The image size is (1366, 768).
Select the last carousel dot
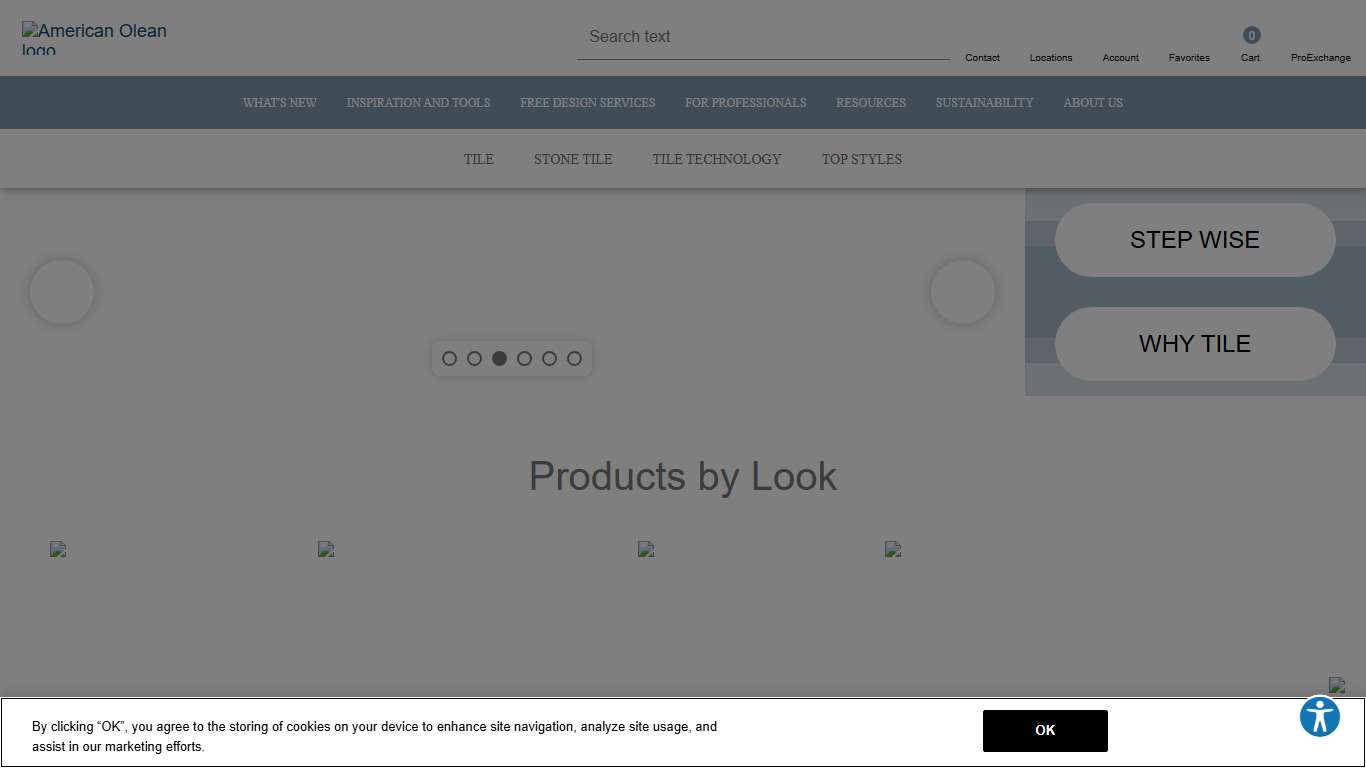click(x=574, y=358)
